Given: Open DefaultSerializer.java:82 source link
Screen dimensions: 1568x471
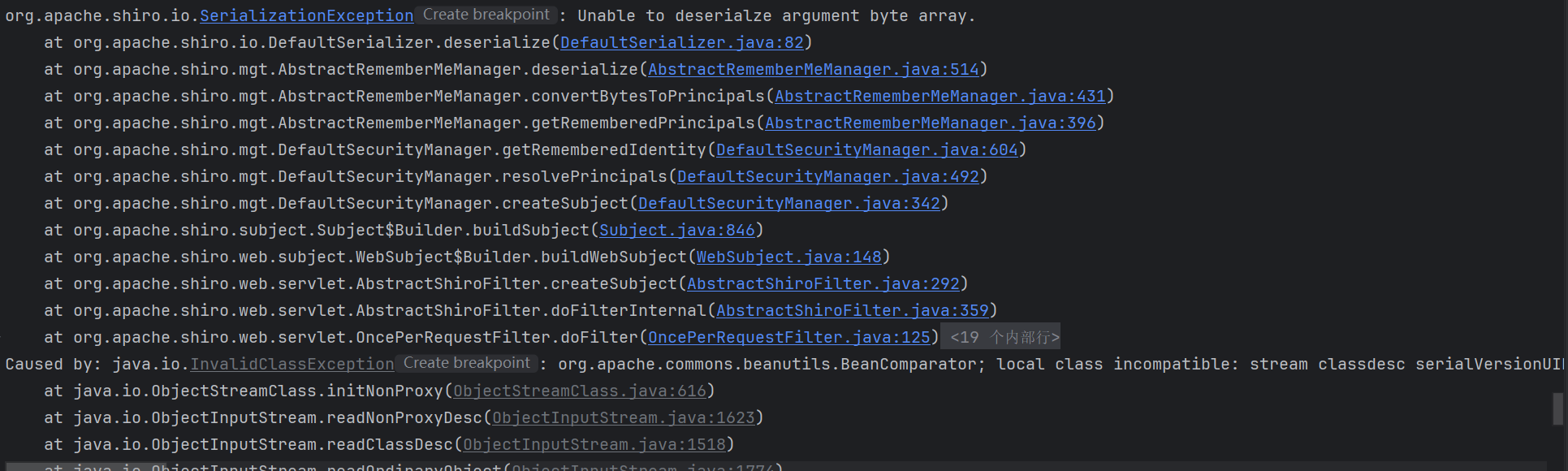Looking at the screenshot, I should coord(681,42).
